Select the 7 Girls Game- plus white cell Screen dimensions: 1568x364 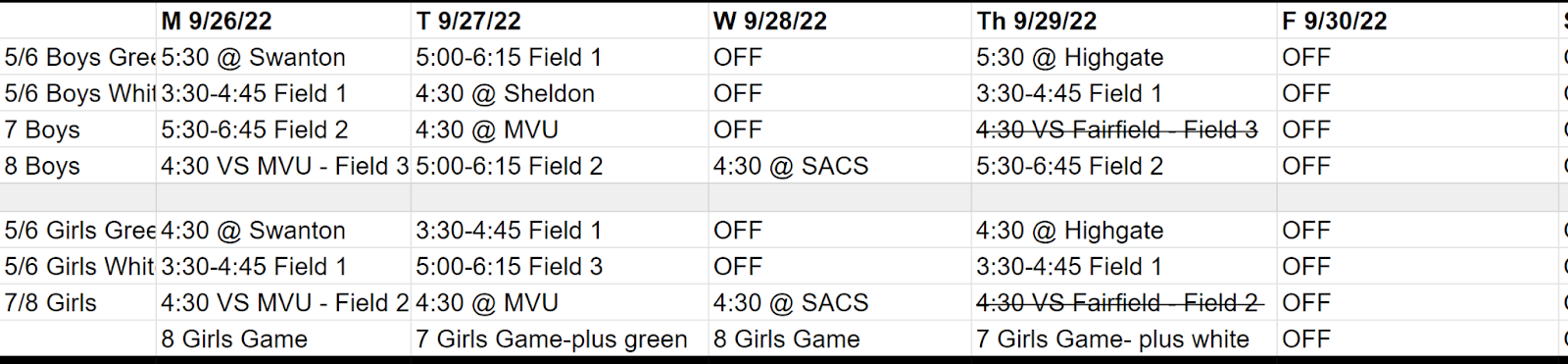(x=1124, y=338)
